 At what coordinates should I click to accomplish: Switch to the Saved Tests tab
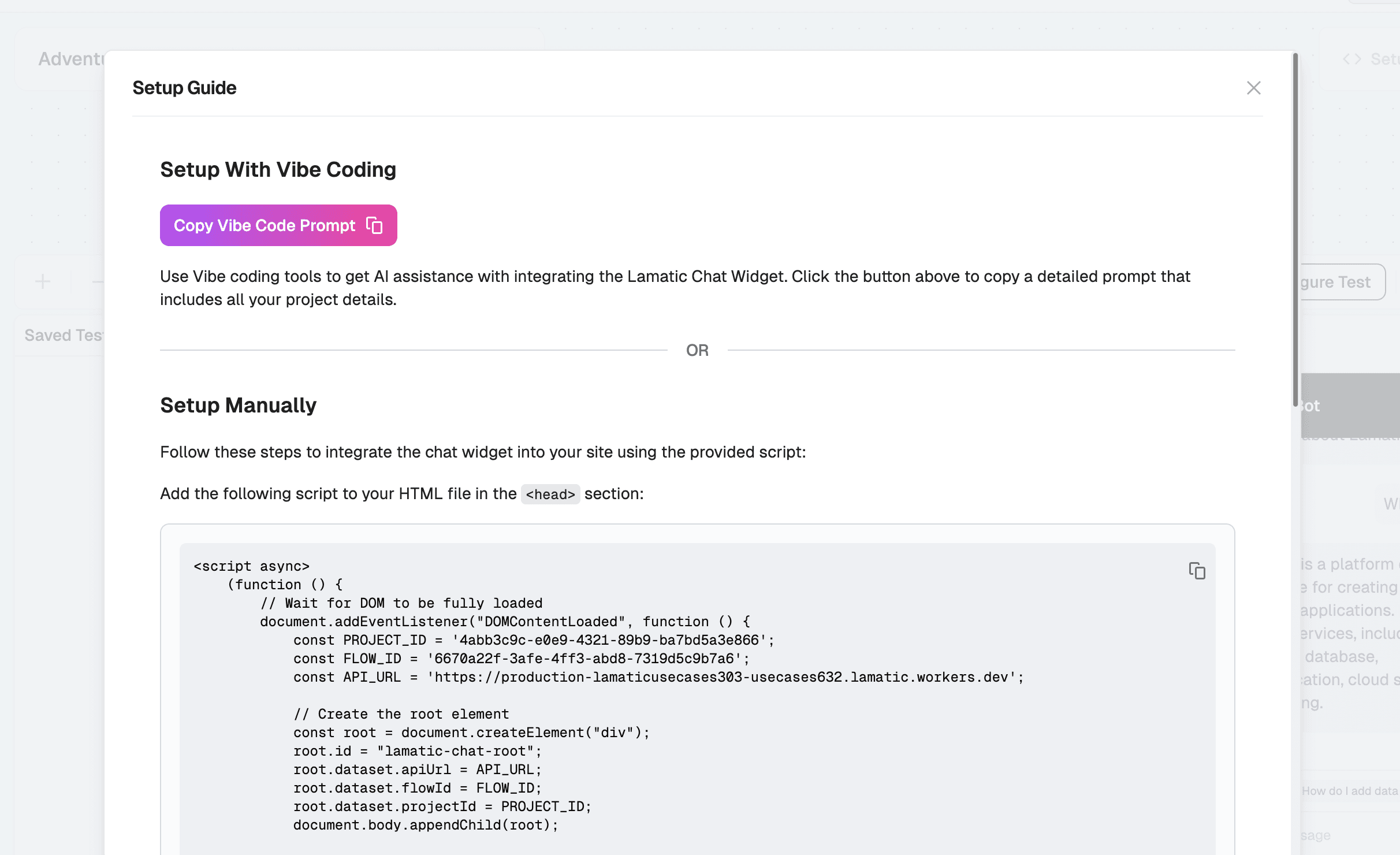[x=62, y=336]
